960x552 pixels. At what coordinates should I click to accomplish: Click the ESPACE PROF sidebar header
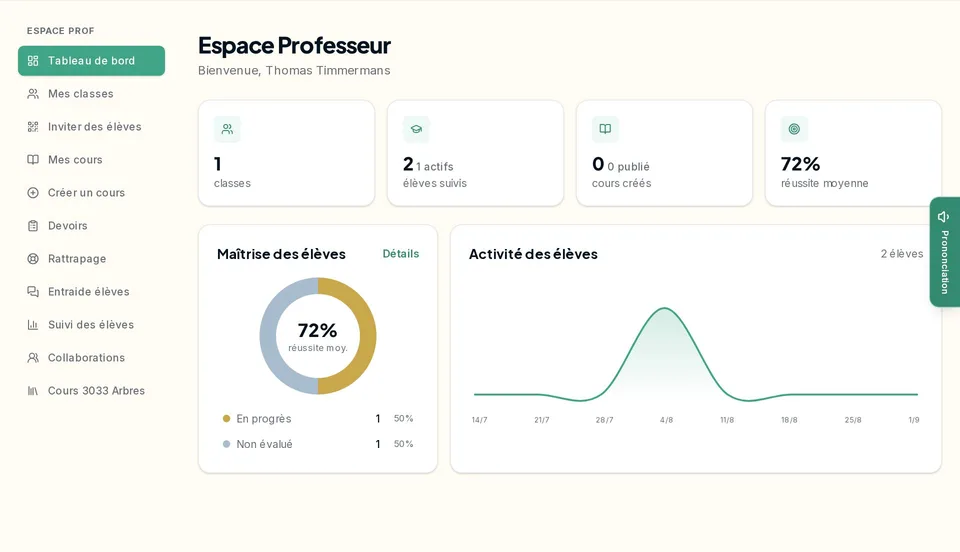point(61,31)
